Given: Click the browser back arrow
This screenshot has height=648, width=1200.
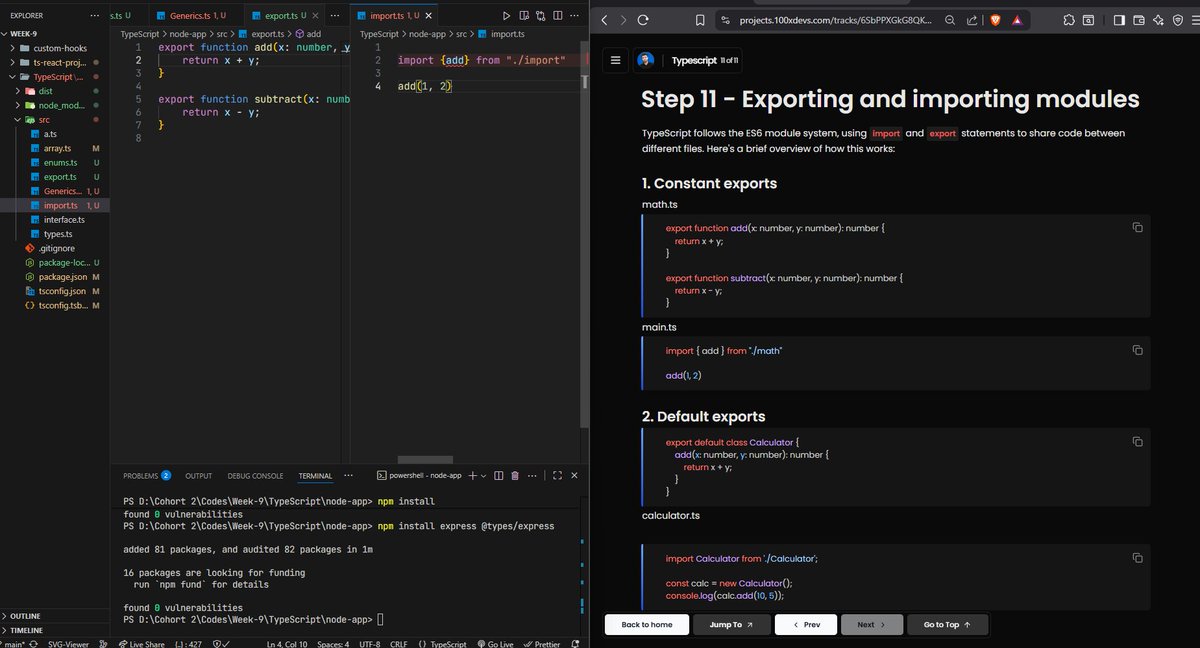Looking at the screenshot, I should 604,20.
